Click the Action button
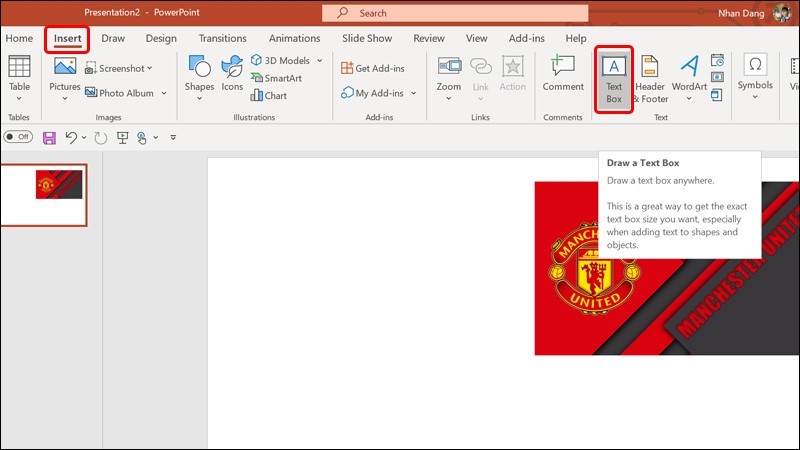 click(513, 73)
